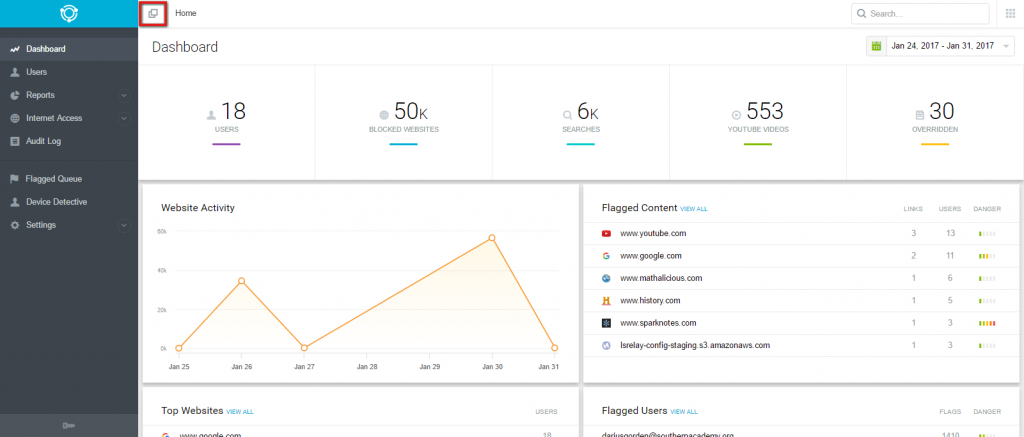Screen dimensions: 1024x437
Task: Click View All next to Flagged Users
Action: click(x=684, y=412)
